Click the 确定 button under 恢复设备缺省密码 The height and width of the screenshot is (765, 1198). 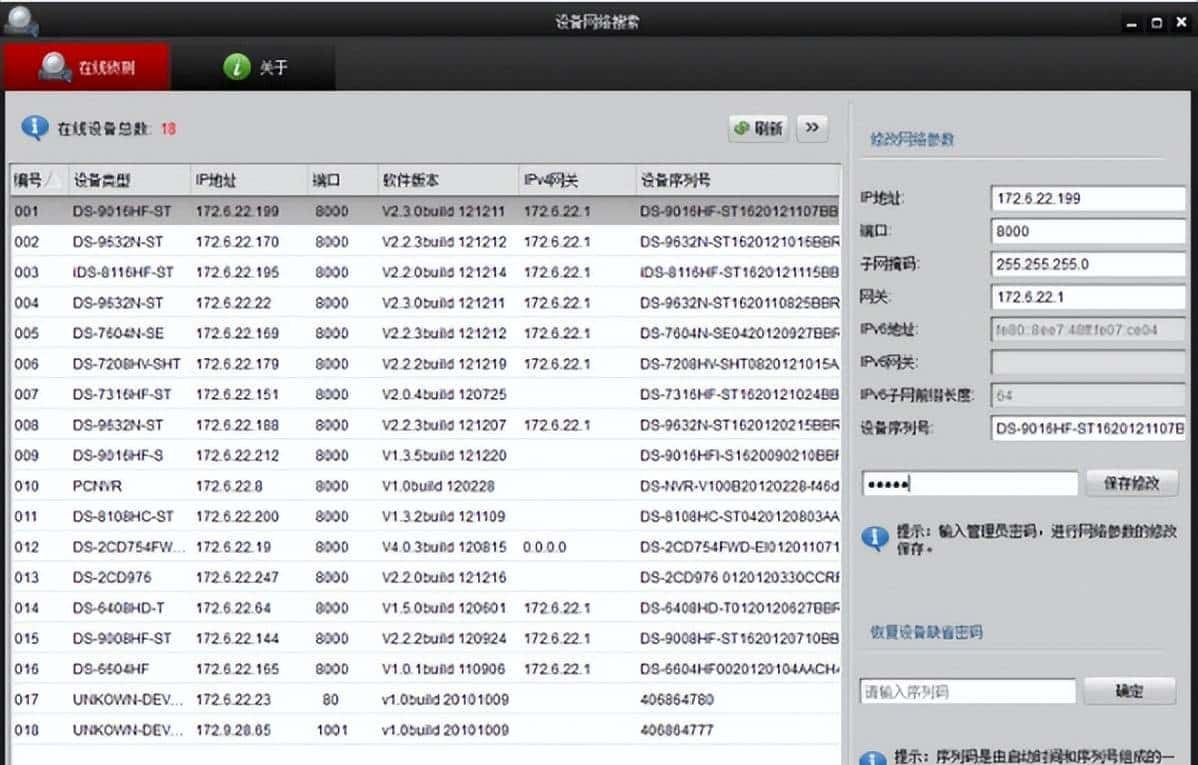(x=1129, y=690)
